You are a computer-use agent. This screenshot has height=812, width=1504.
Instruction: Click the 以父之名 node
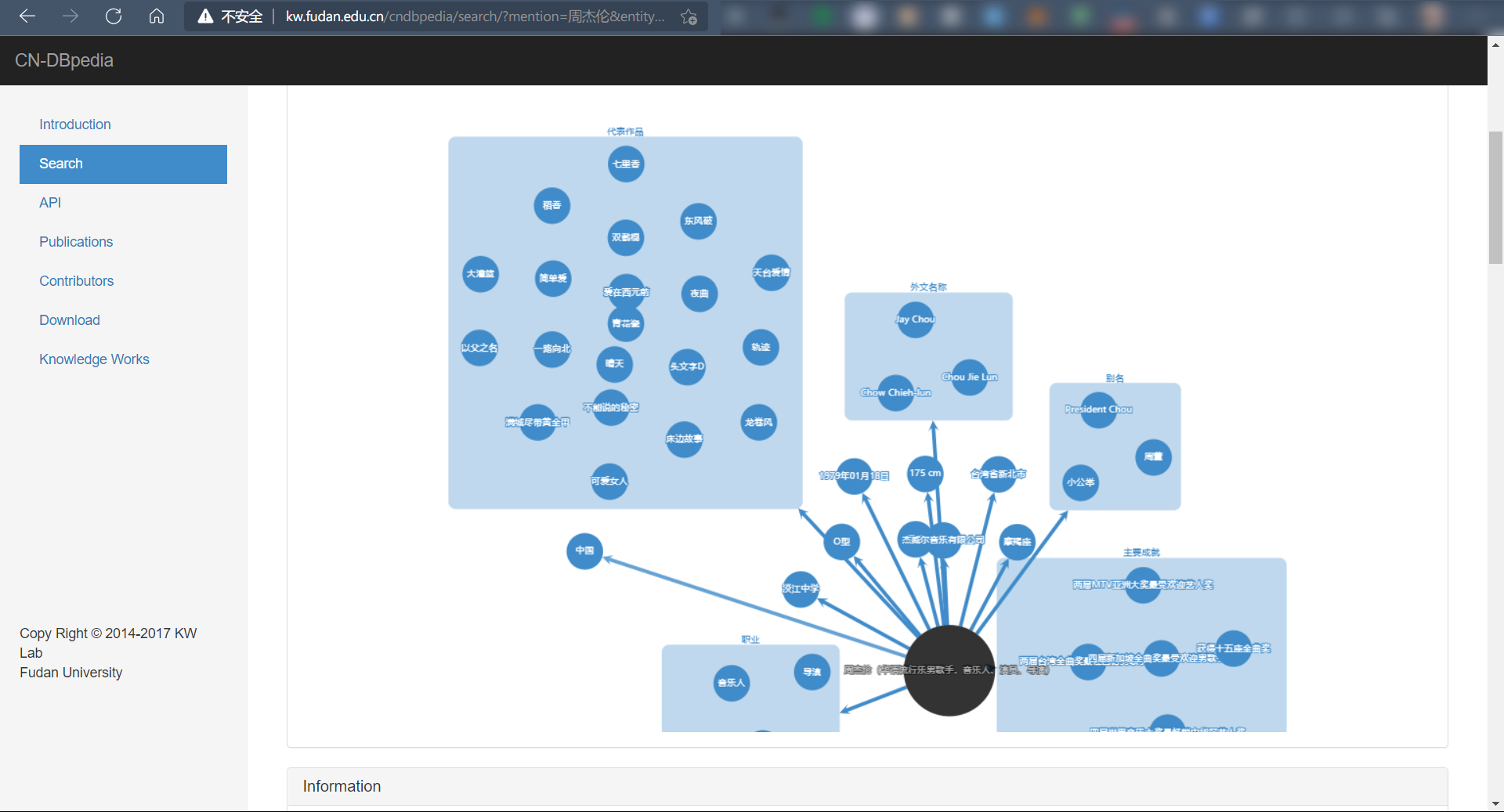click(479, 348)
